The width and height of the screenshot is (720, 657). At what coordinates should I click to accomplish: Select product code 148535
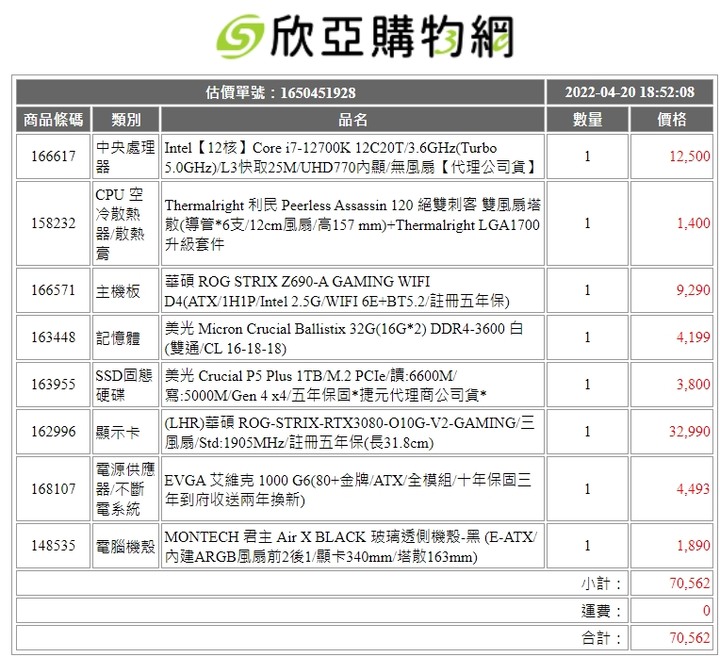[x=53, y=545]
